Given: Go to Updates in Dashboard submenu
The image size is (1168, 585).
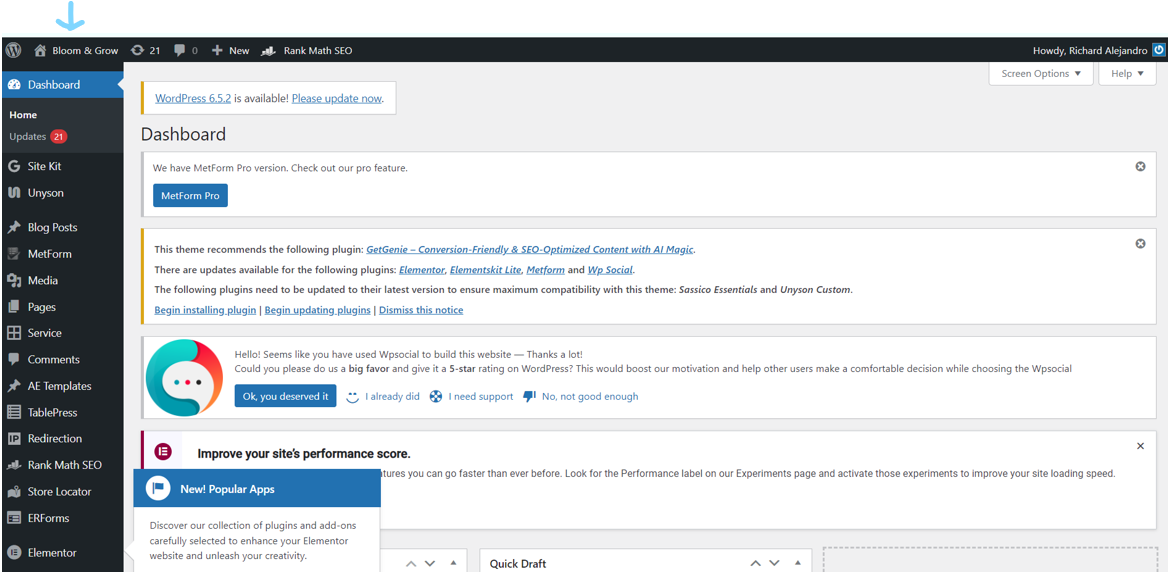Looking at the screenshot, I should (x=28, y=137).
